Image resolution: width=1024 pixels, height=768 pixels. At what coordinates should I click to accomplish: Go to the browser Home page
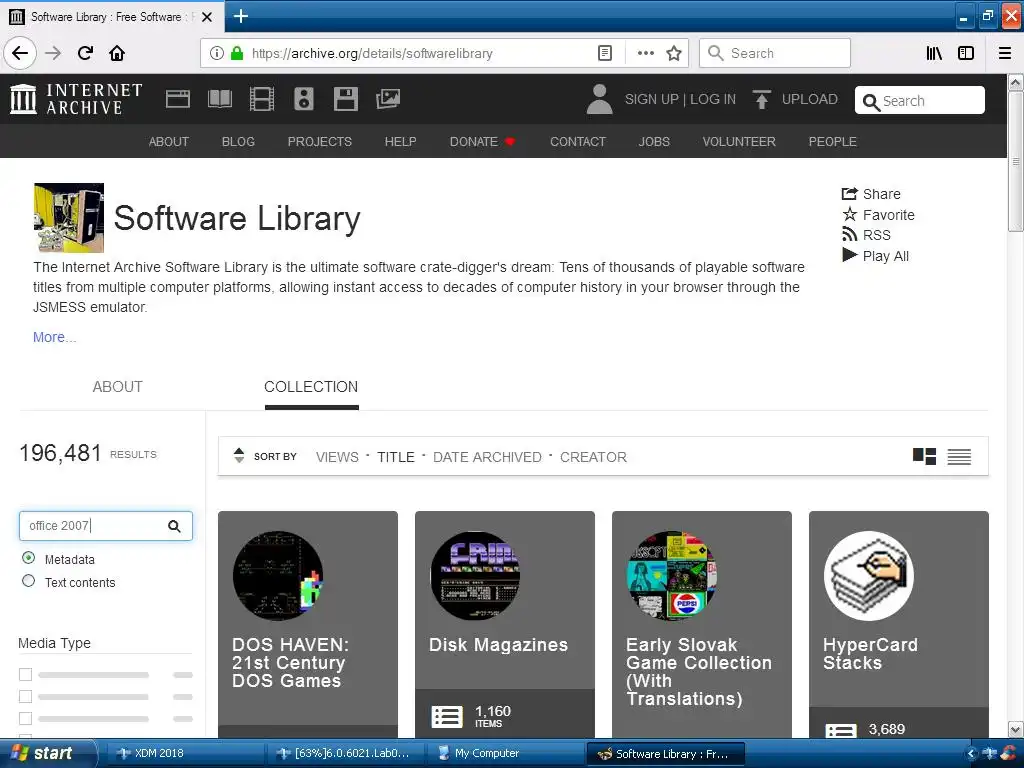(x=117, y=53)
